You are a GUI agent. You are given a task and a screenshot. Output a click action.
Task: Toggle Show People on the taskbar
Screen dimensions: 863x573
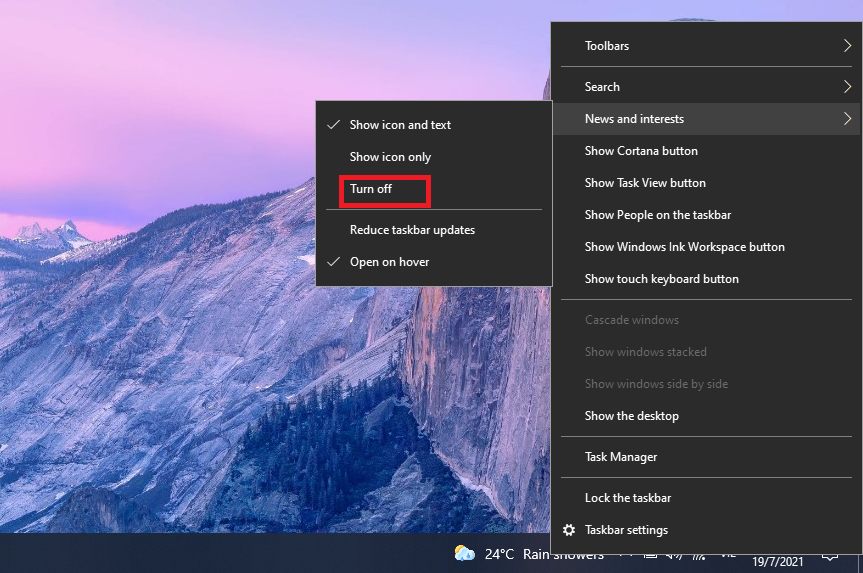click(706, 215)
